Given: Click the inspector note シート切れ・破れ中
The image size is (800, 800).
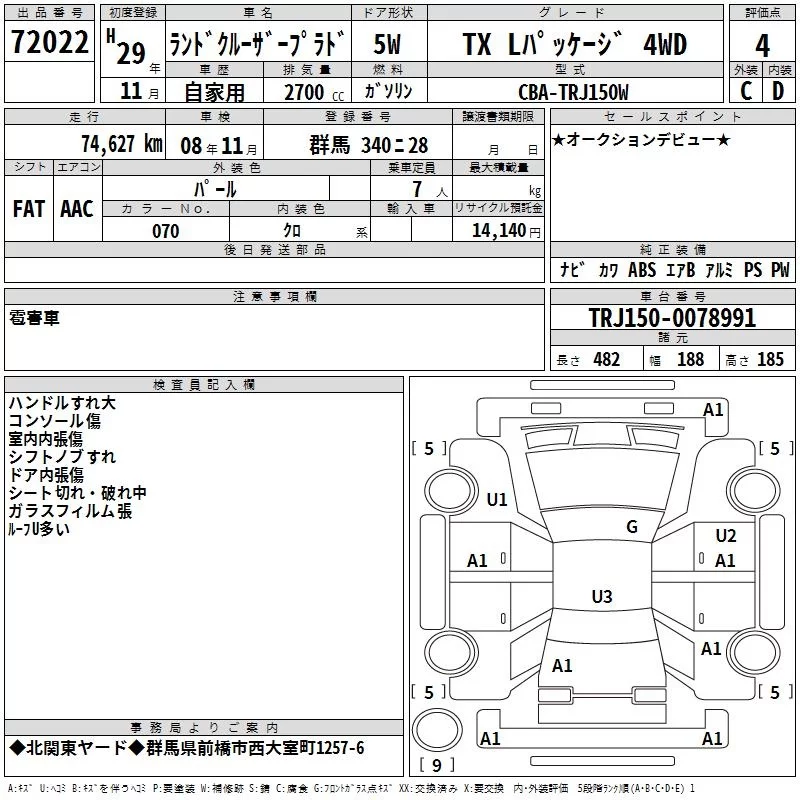Looking at the screenshot, I should pos(78,492).
